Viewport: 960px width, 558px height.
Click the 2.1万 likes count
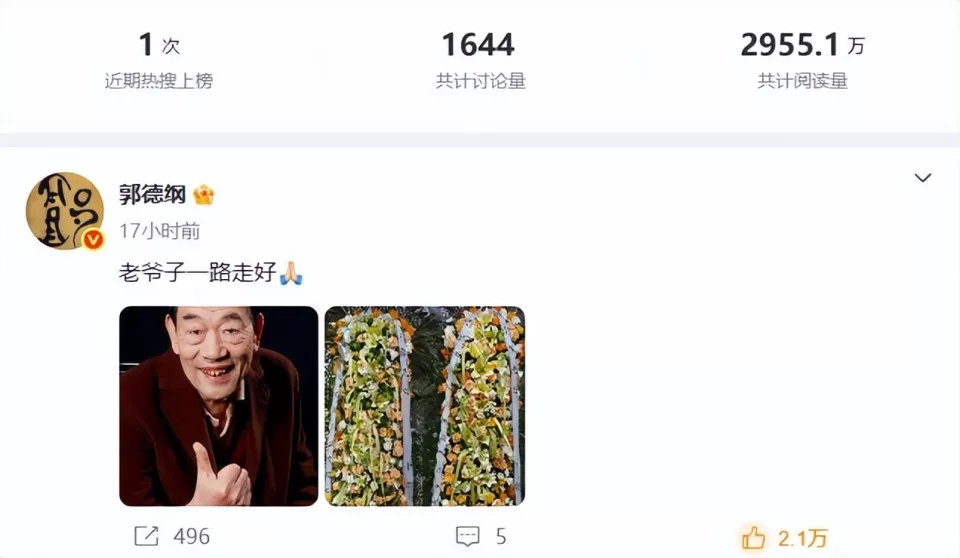[803, 538]
